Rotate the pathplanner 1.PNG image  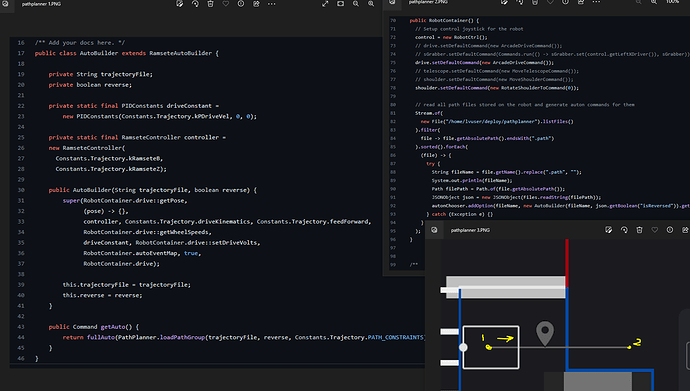195,4
